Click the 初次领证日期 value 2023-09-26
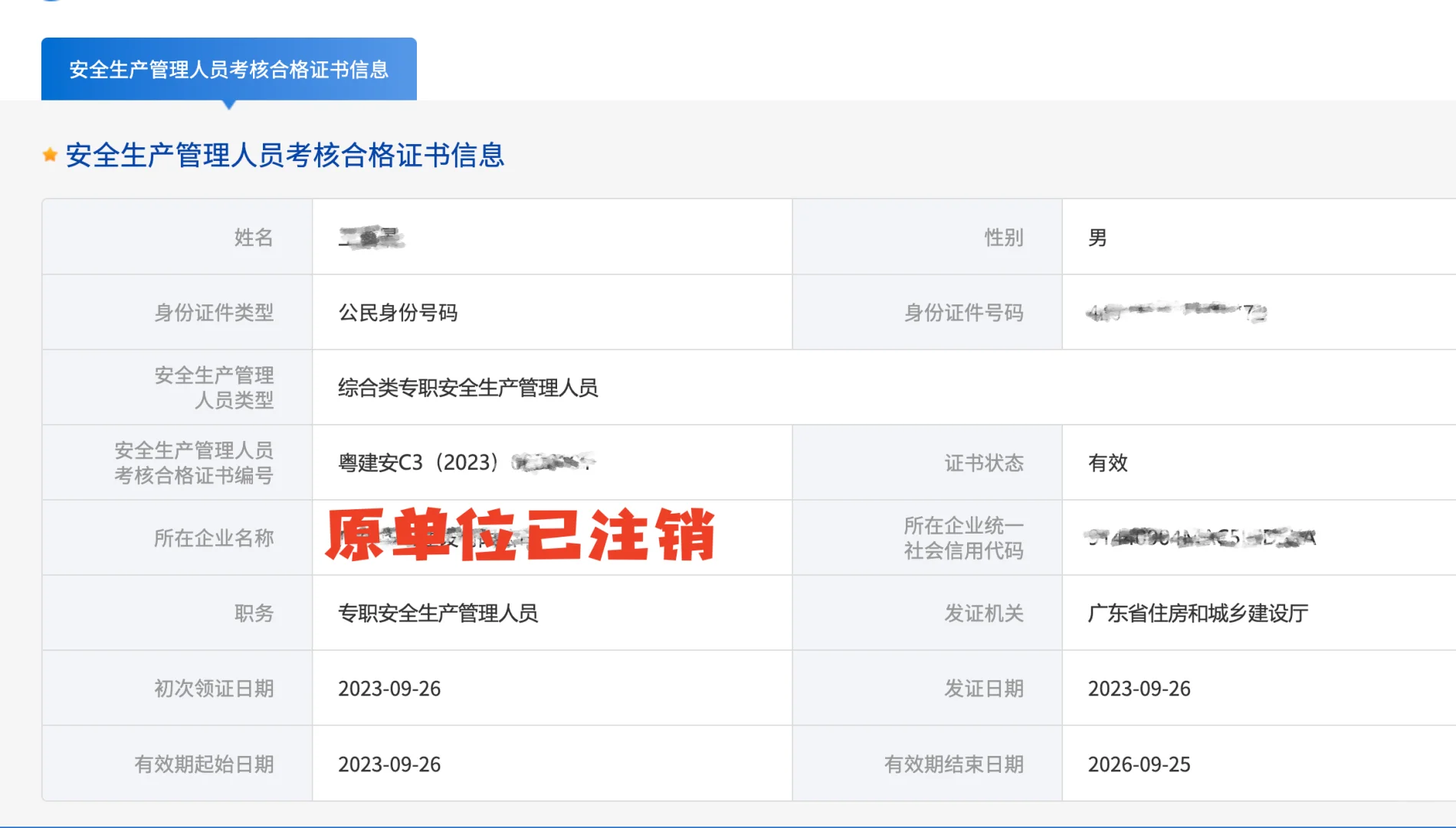The height and width of the screenshot is (828, 1456). 389,688
